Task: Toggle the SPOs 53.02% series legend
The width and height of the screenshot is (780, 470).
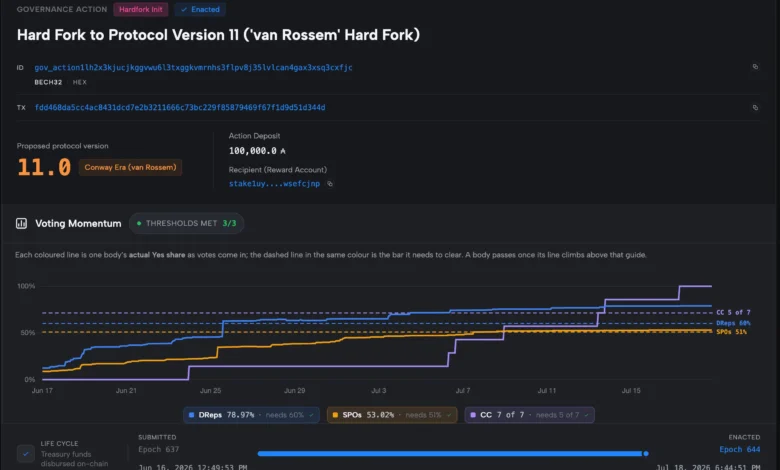Action: pyautogui.click(x=392, y=415)
